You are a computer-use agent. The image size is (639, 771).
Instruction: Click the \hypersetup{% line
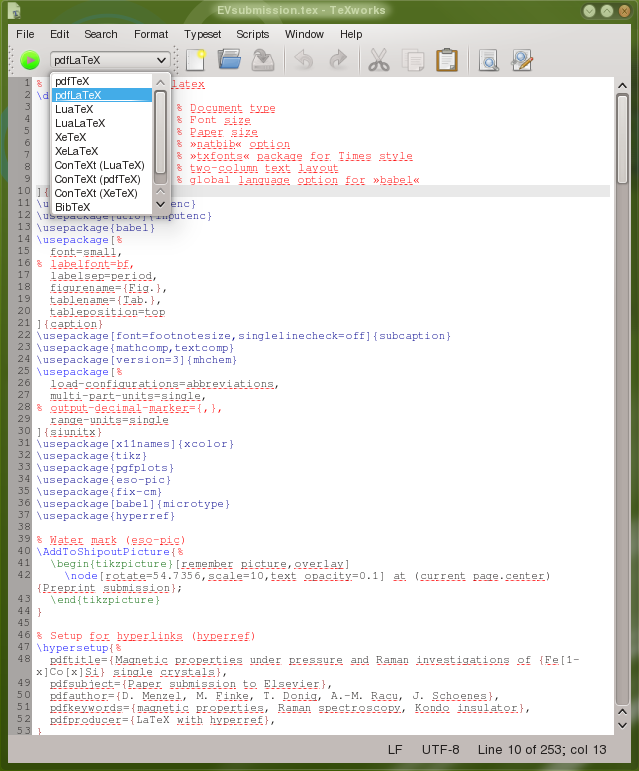[79, 648]
